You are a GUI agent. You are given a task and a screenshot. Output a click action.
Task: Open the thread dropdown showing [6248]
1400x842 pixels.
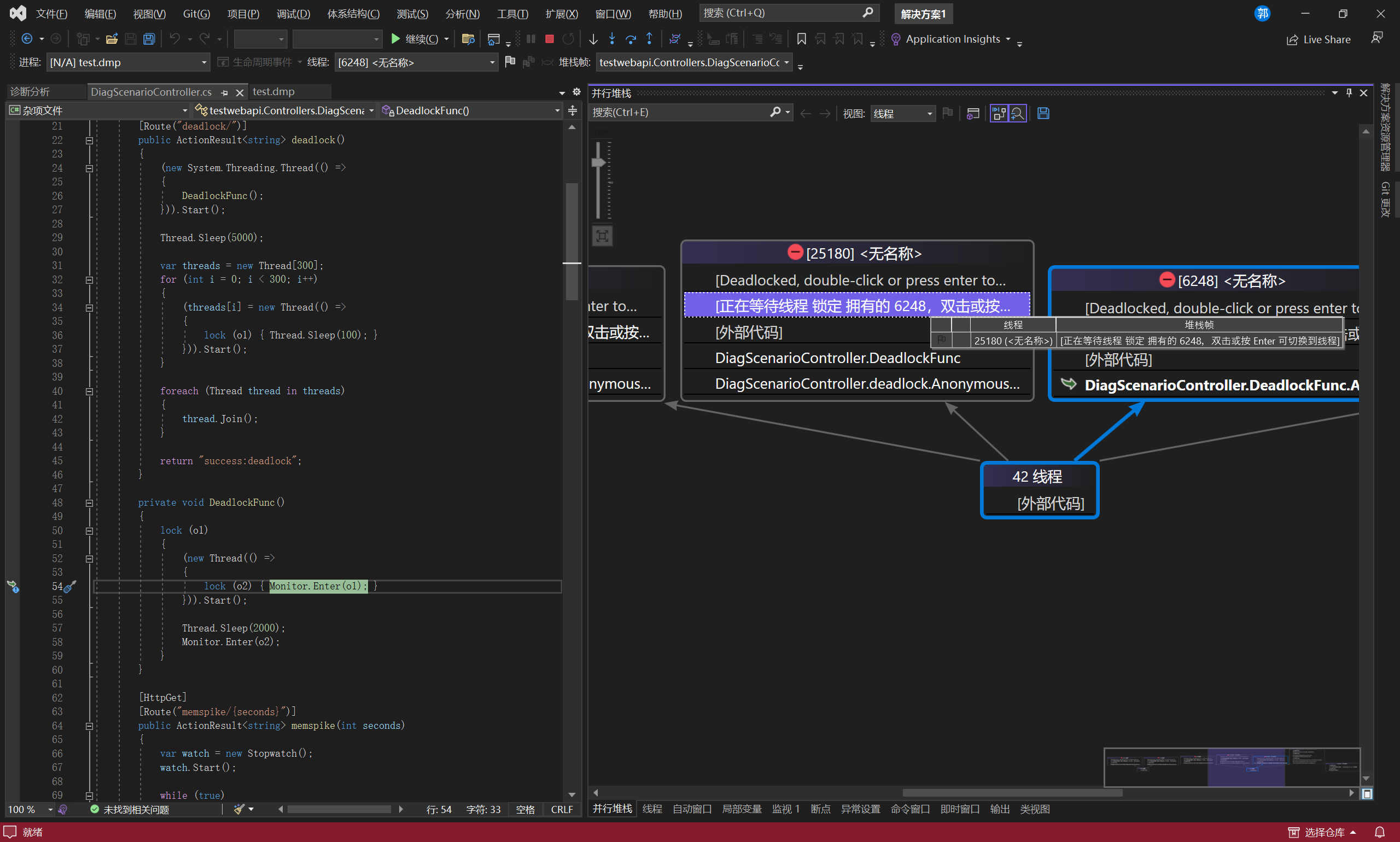coord(417,62)
